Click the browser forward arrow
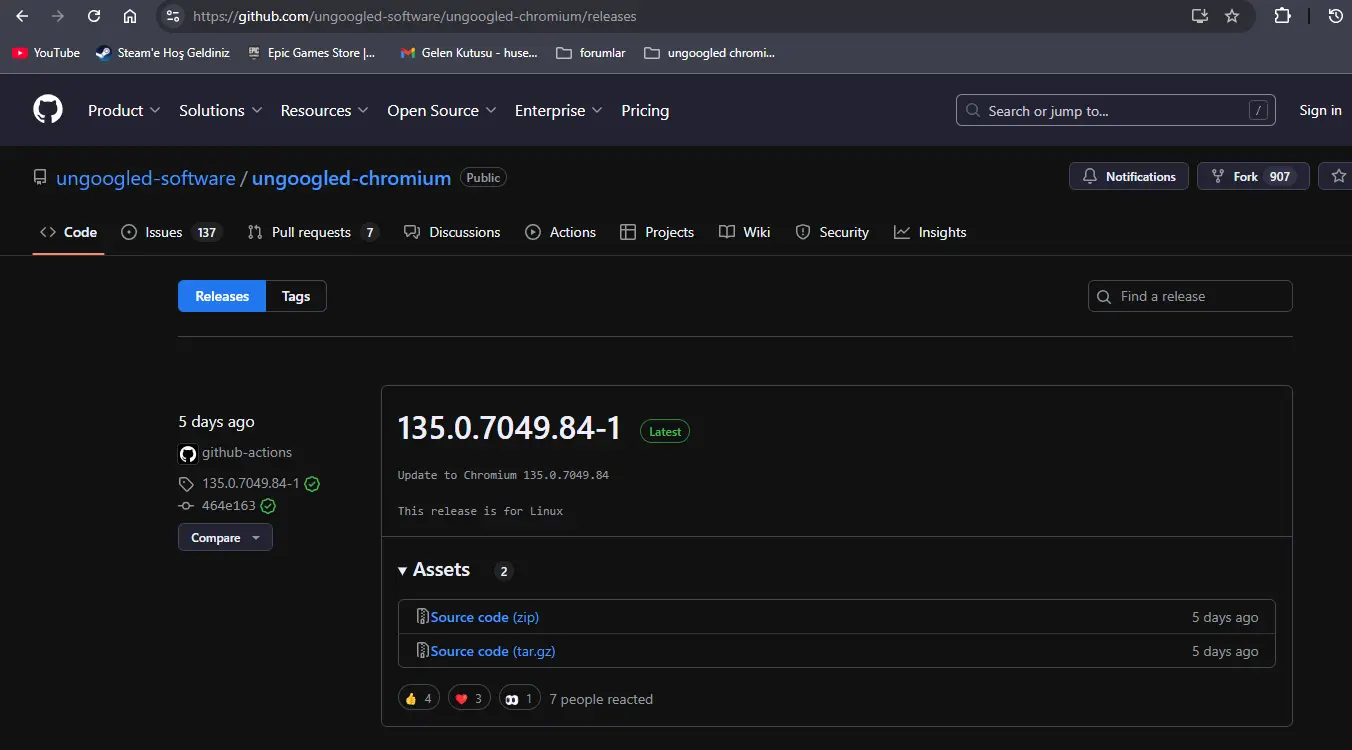The image size is (1352, 750). (x=58, y=16)
